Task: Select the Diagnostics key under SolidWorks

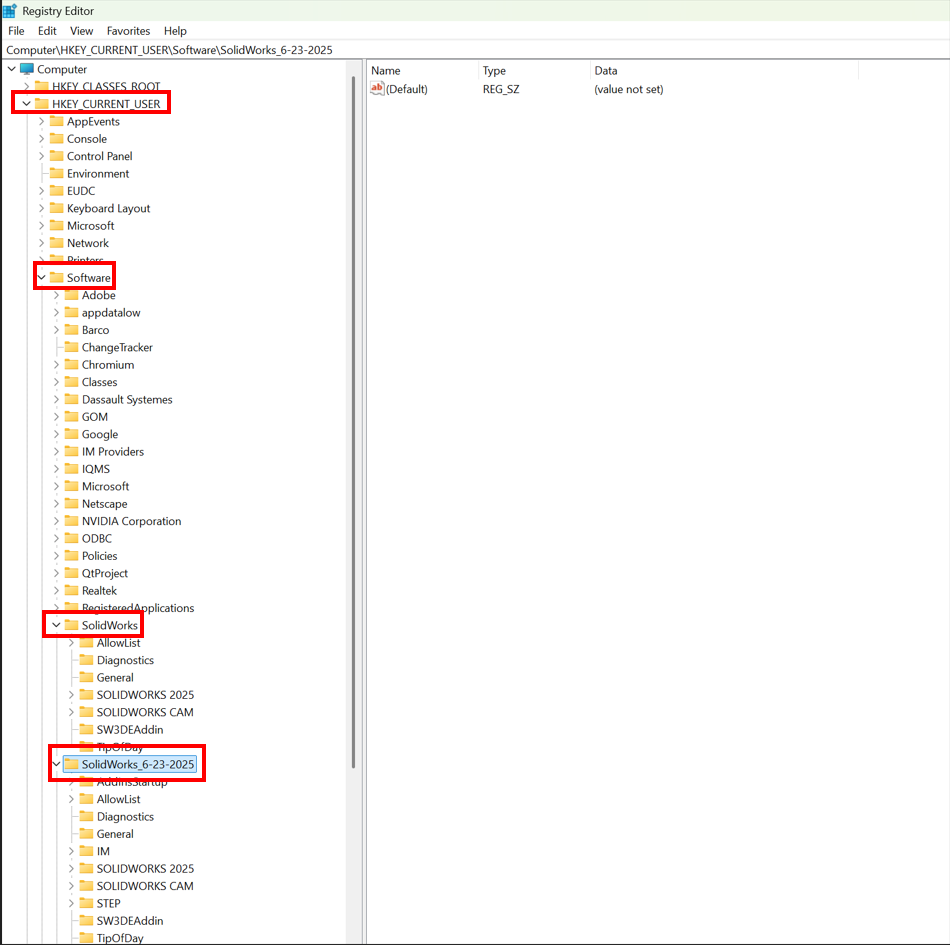Action: (125, 660)
